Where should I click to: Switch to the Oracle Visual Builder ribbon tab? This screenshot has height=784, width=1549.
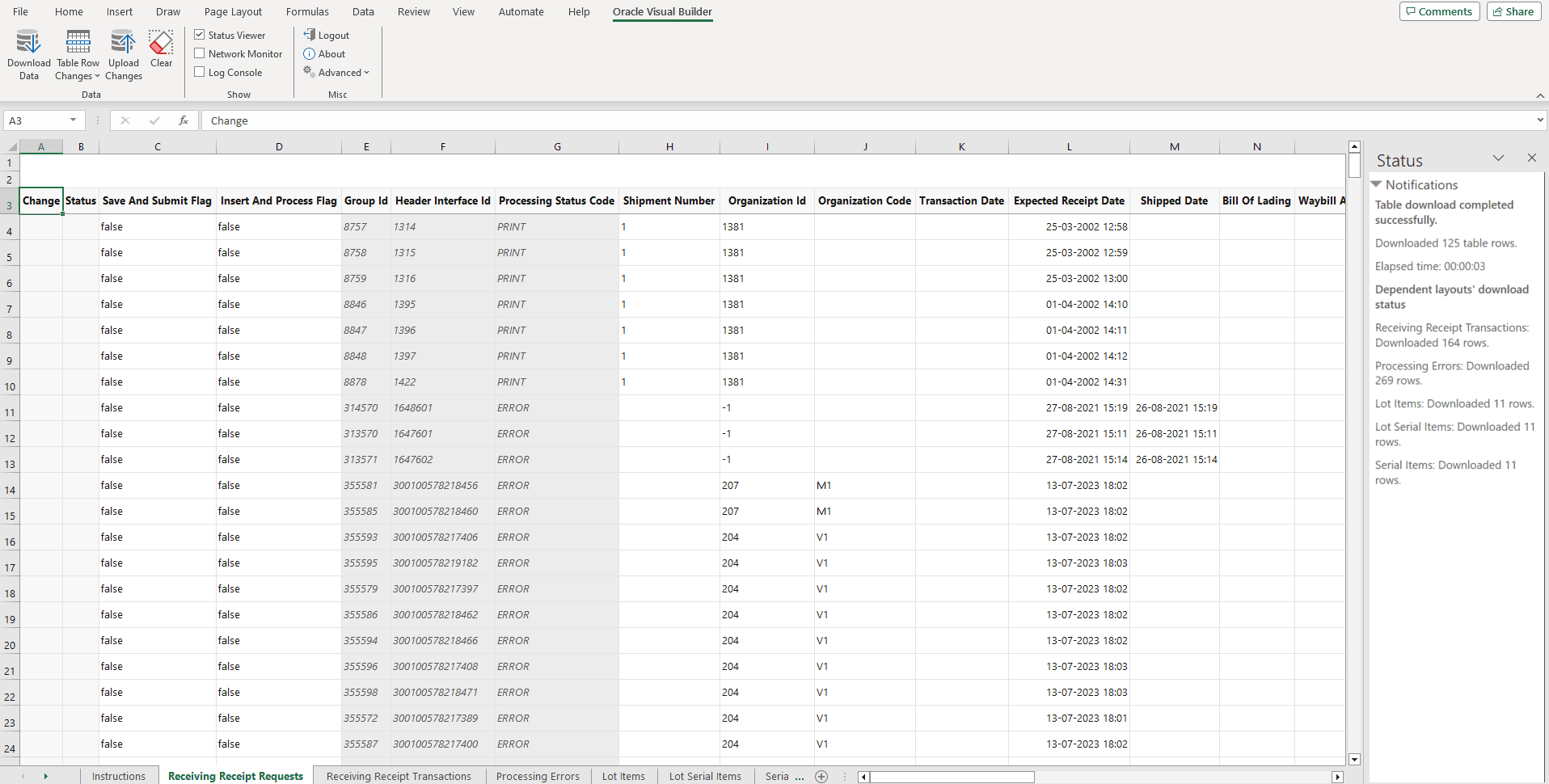661,11
